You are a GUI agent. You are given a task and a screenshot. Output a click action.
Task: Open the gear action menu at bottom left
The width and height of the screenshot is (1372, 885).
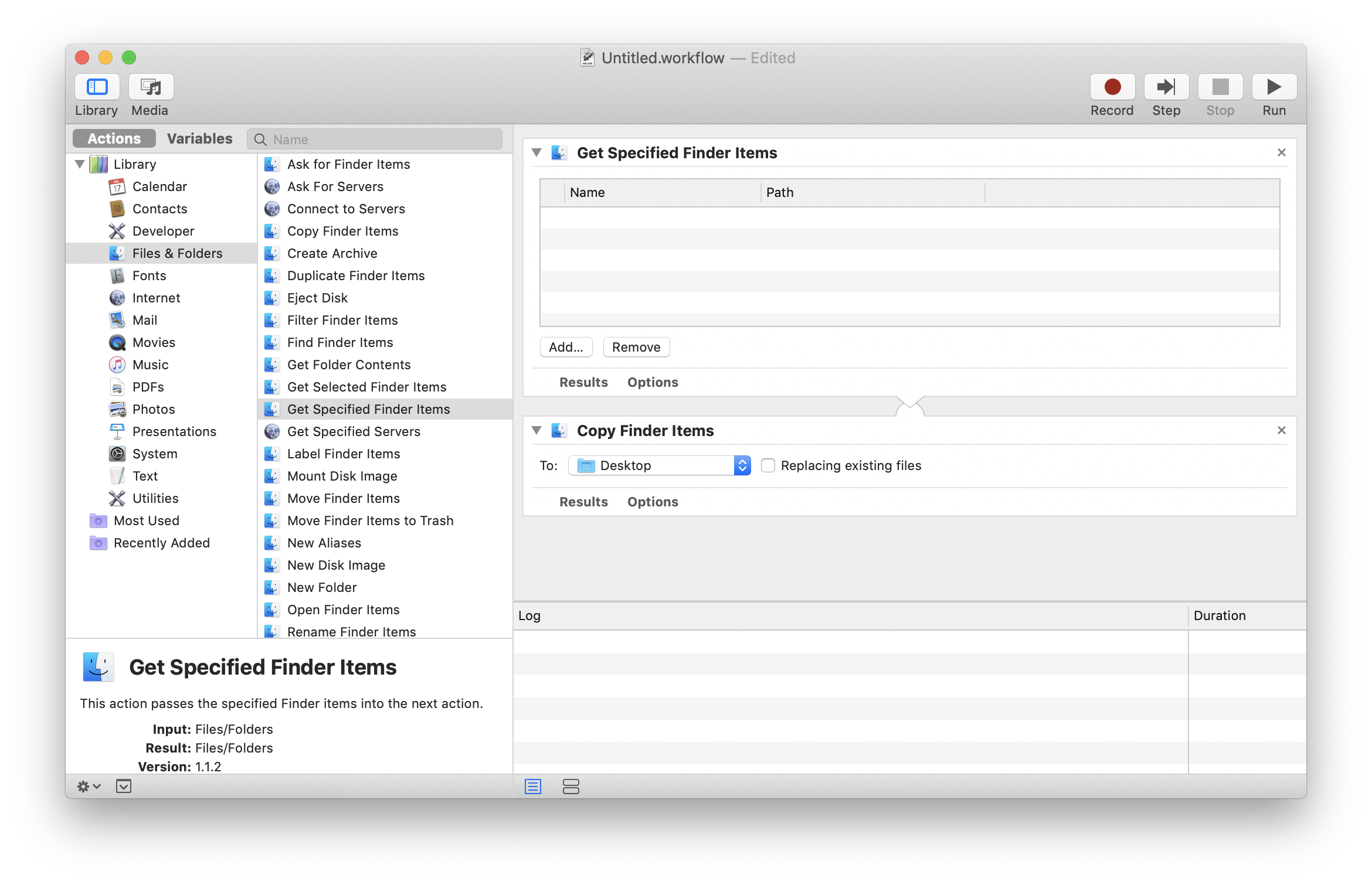(x=89, y=787)
